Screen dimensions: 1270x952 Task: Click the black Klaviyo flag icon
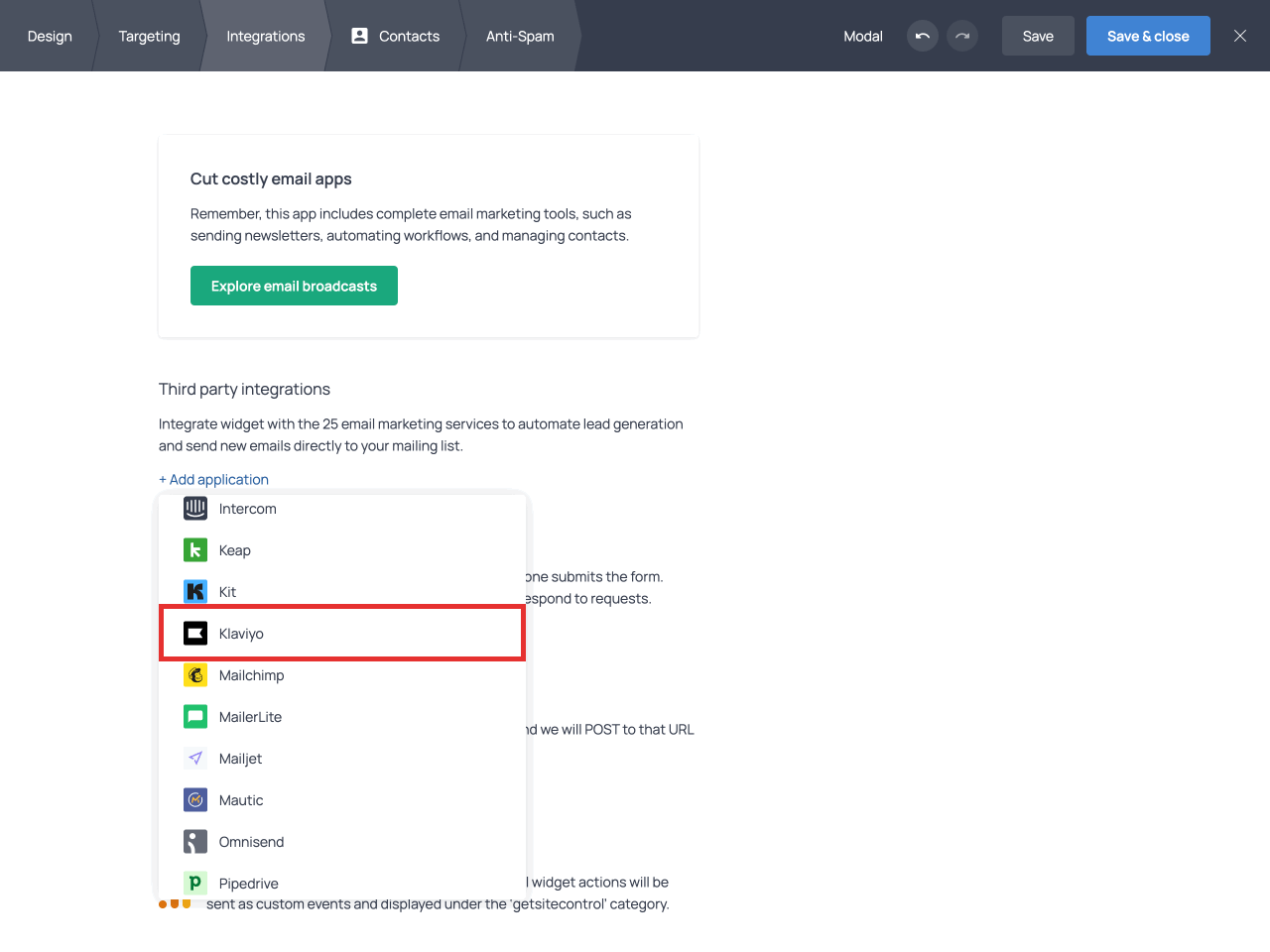tap(195, 634)
